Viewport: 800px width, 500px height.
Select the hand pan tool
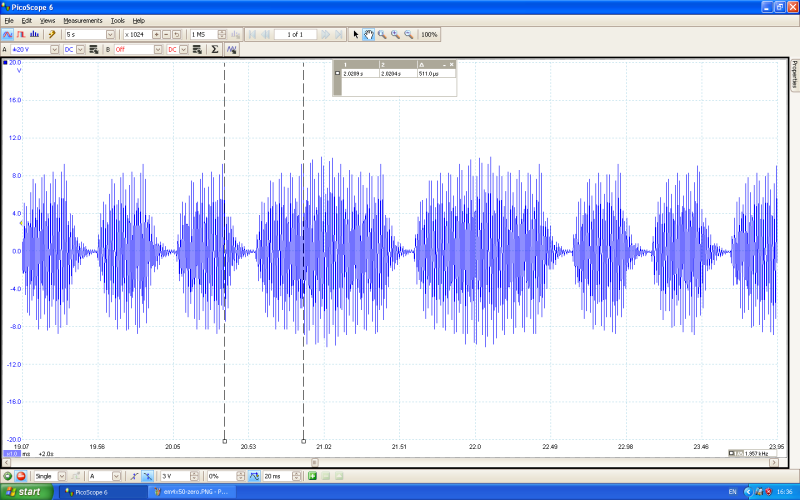click(x=368, y=35)
